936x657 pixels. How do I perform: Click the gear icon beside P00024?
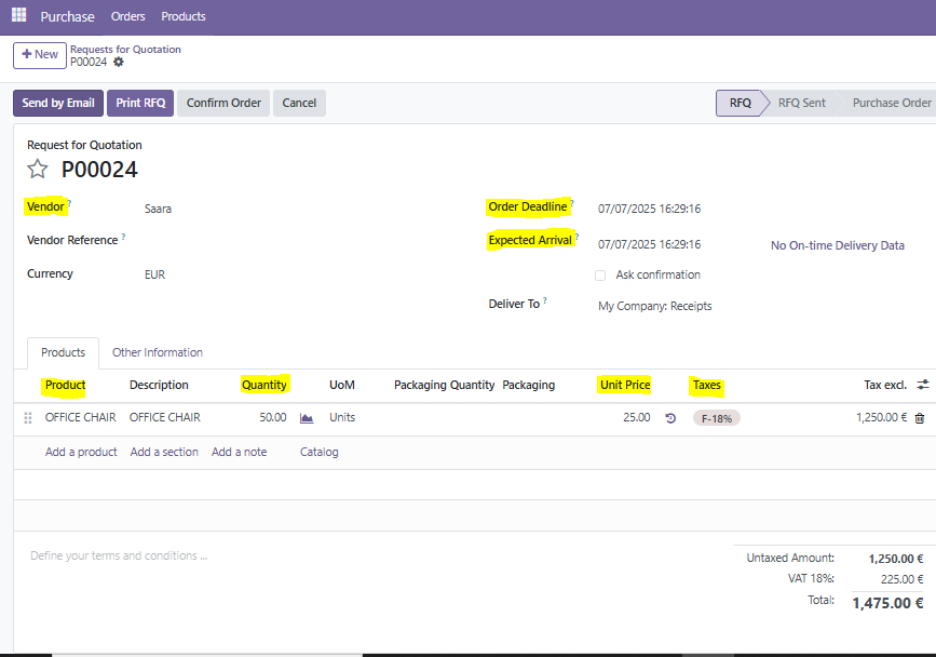click(x=119, y=62)
